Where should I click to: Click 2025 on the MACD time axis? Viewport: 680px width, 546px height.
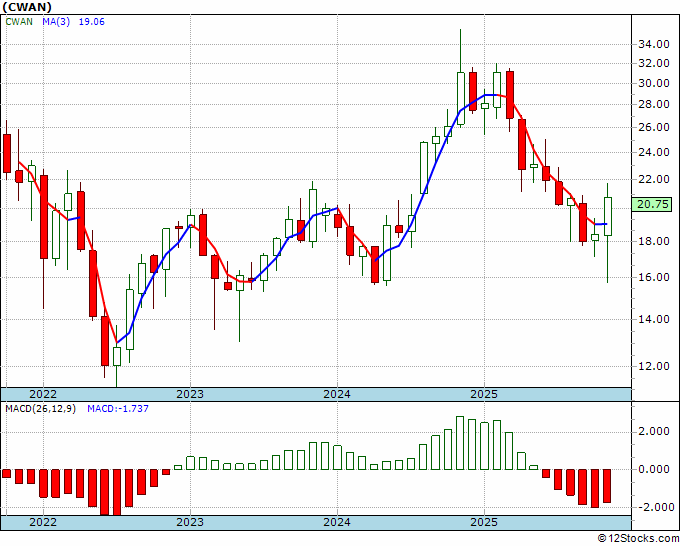[x=484, y=522]
